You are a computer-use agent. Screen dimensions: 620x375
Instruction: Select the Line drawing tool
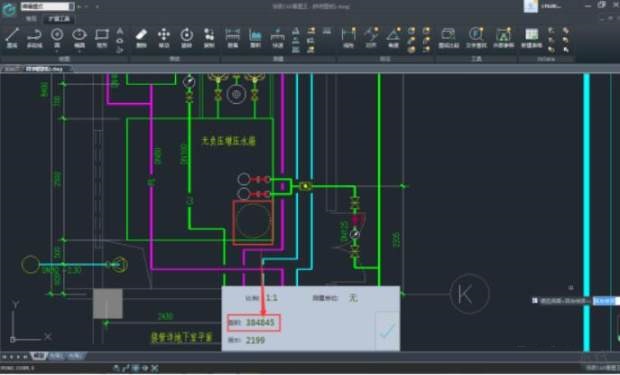coord(12,38)
